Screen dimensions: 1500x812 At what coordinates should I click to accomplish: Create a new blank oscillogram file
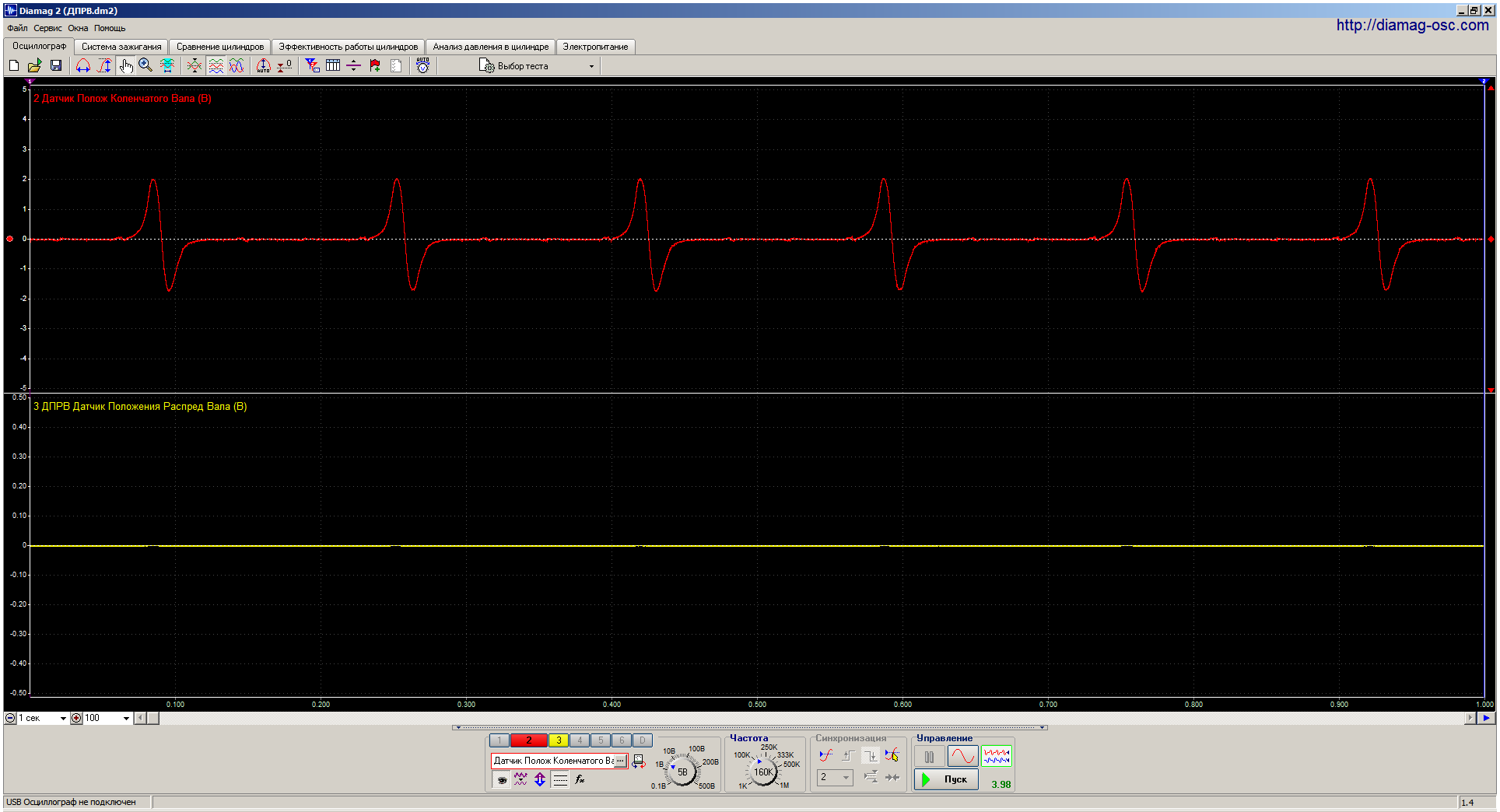pyautogui.click(x=14, y=66)
